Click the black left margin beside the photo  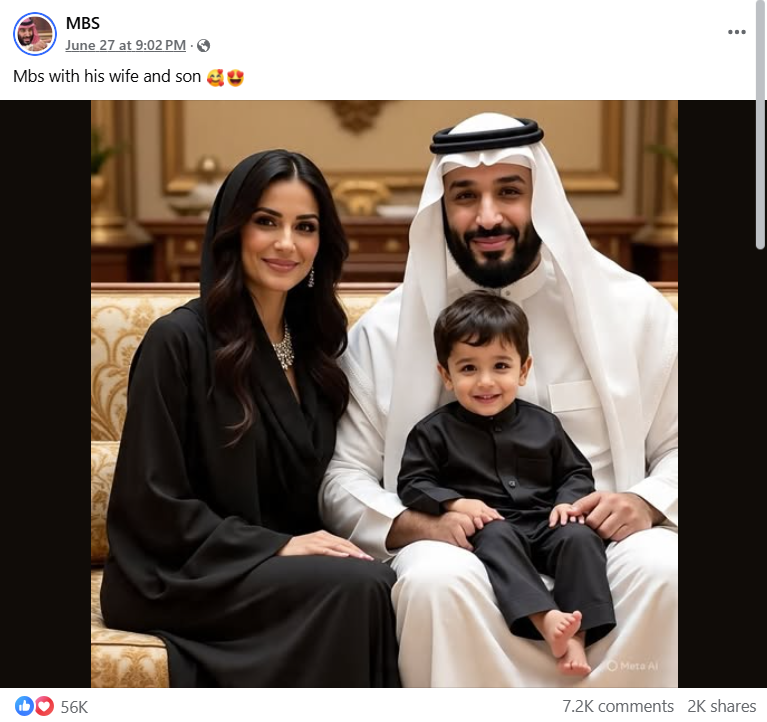[45, 394]
